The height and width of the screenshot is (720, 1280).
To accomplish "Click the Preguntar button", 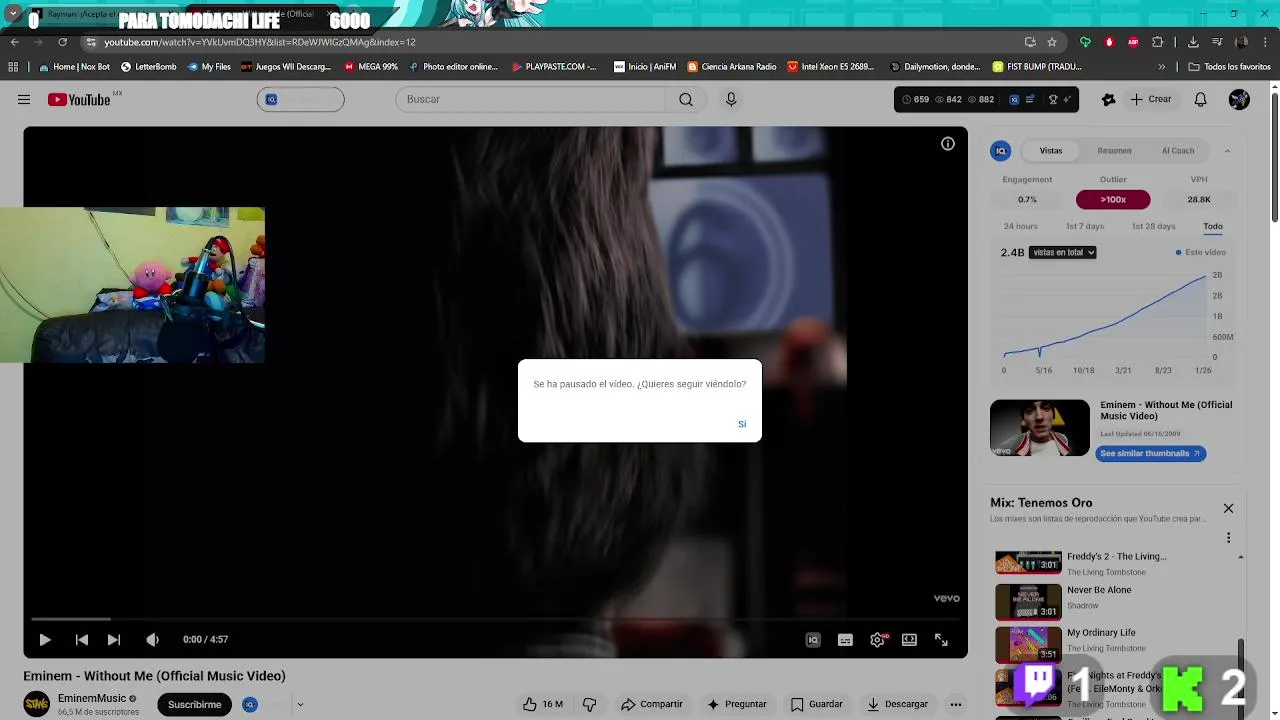I will [x=737, y=704].
